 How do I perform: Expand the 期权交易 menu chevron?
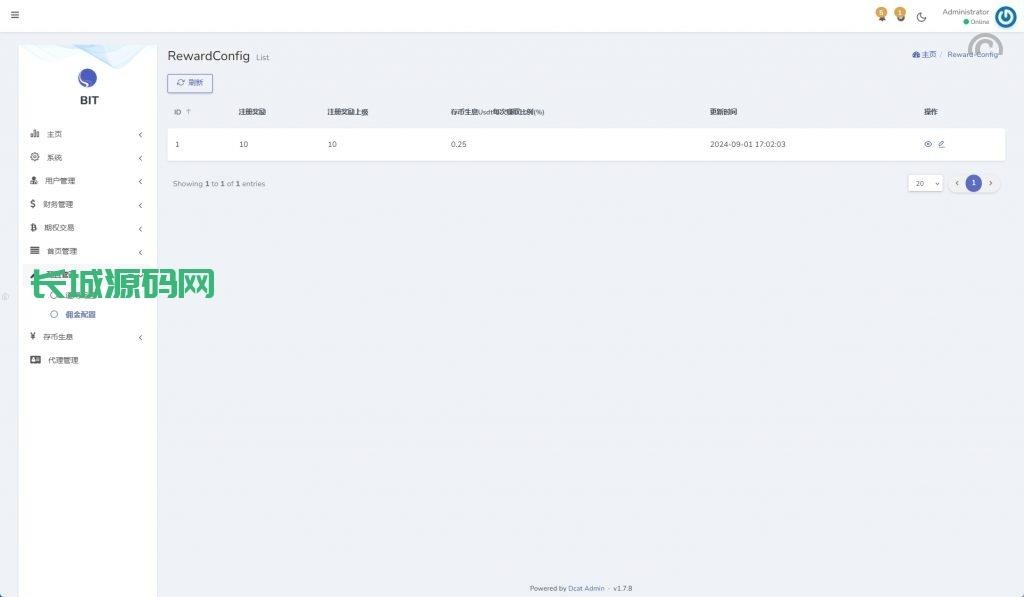pyautogui.click(x=140, y=229)
